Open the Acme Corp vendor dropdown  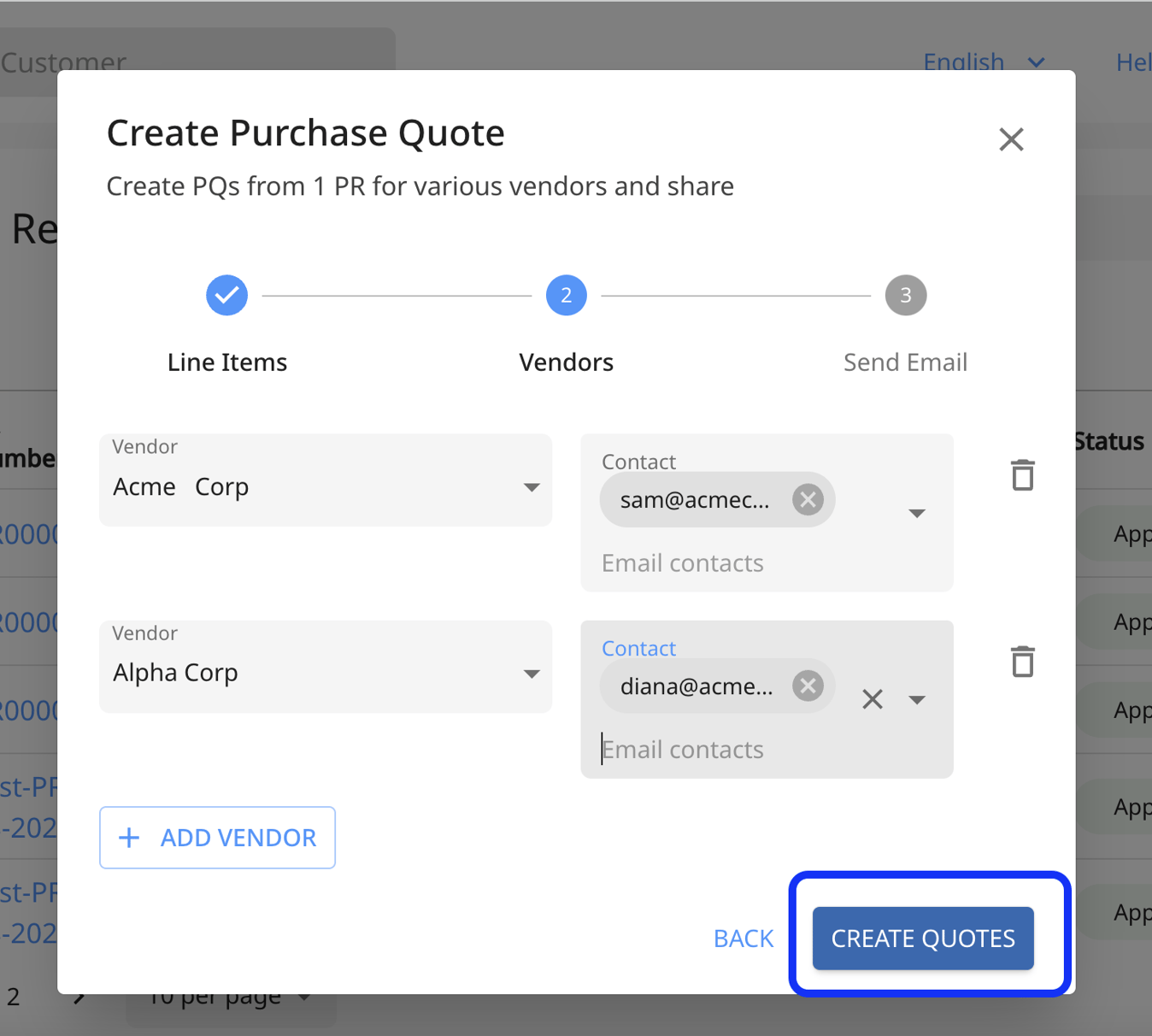[x=532, y=486]
